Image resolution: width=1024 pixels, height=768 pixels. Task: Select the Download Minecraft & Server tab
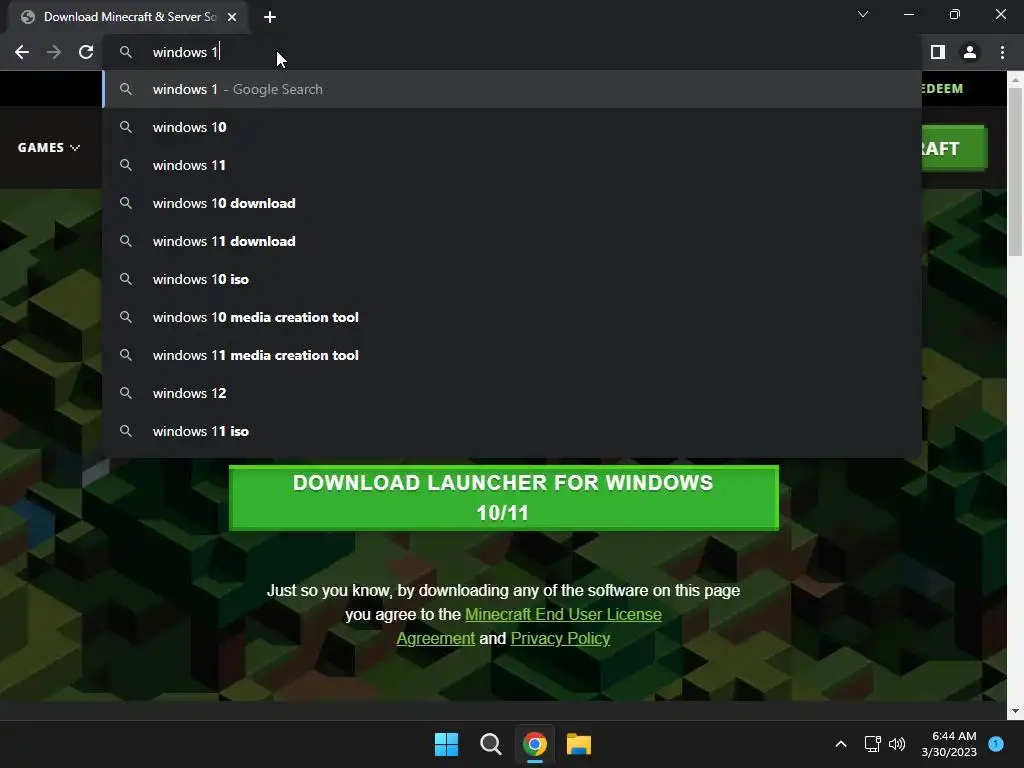tap(129, 17)
